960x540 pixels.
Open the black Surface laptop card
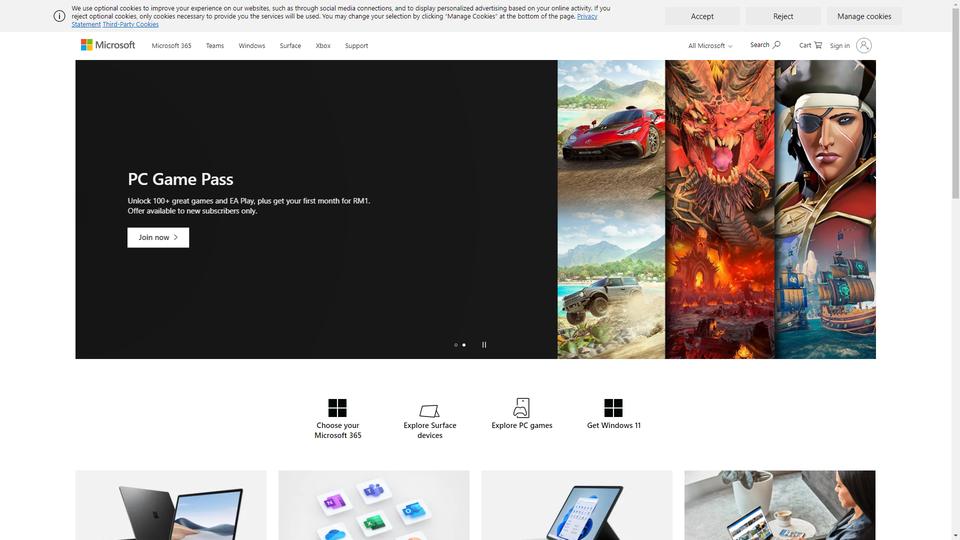pyautogui.click(x=171, y=505)
